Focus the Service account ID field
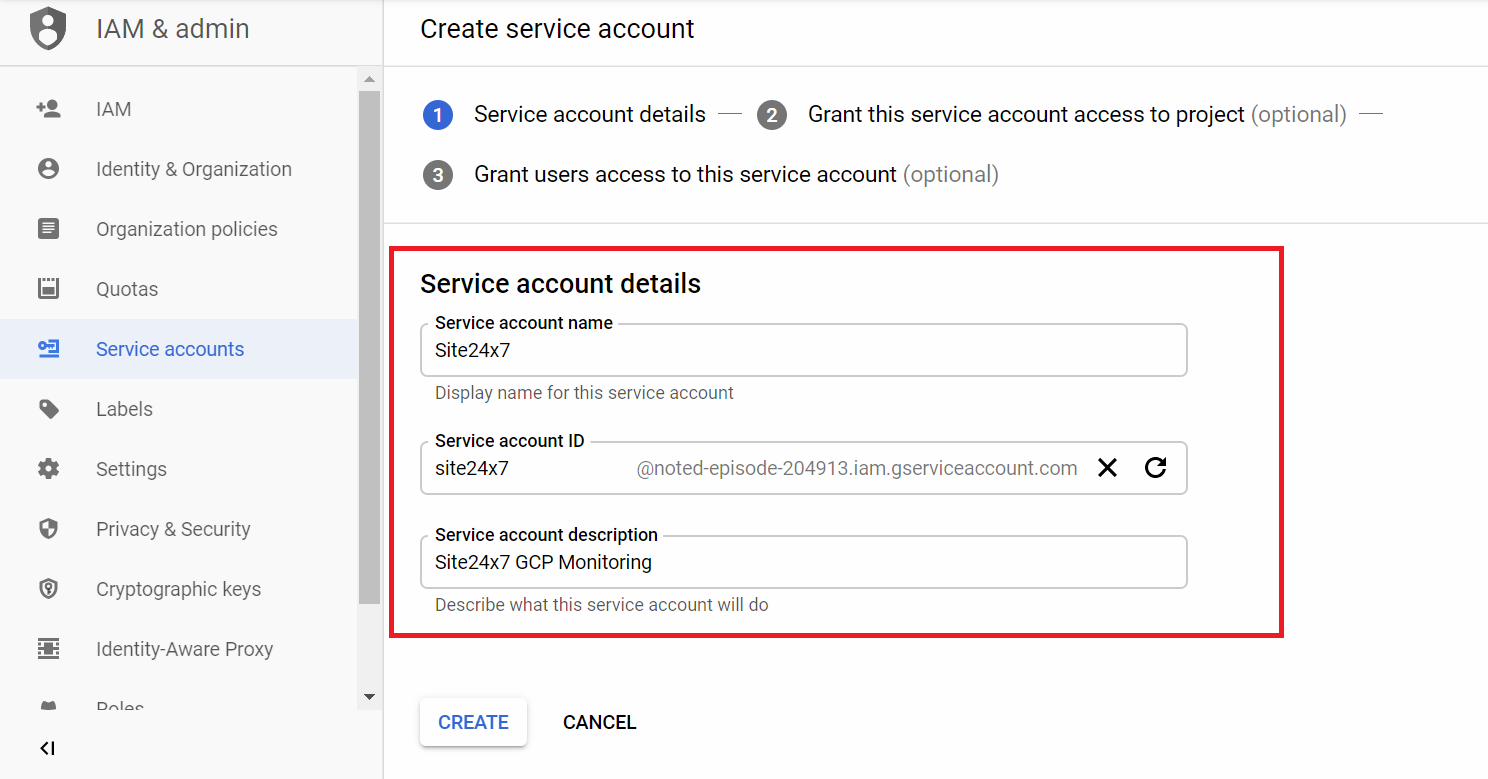This screenshot has height=779, width=1488. coord(803,468)
